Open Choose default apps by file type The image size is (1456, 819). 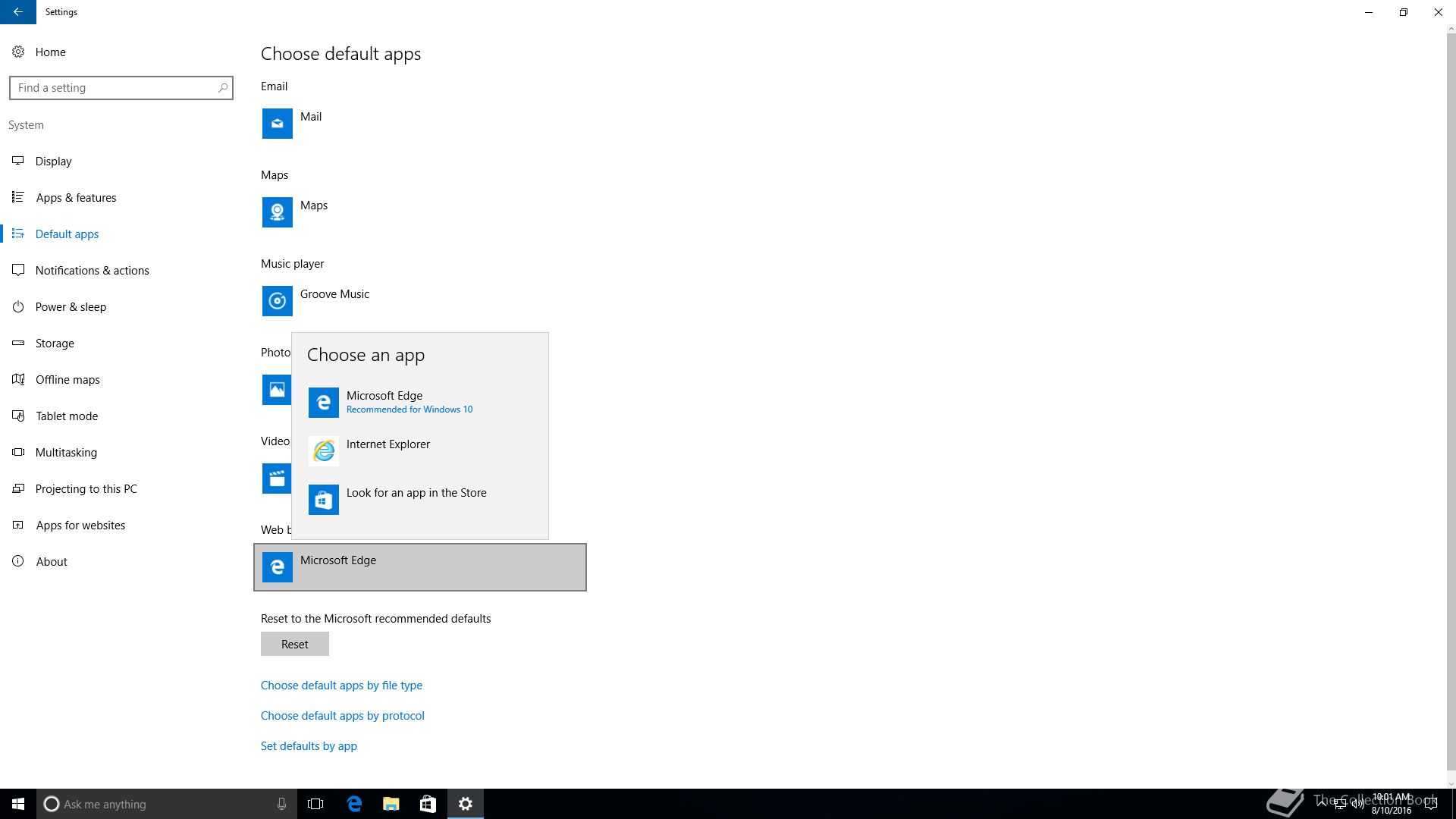[x=341, y=685]
